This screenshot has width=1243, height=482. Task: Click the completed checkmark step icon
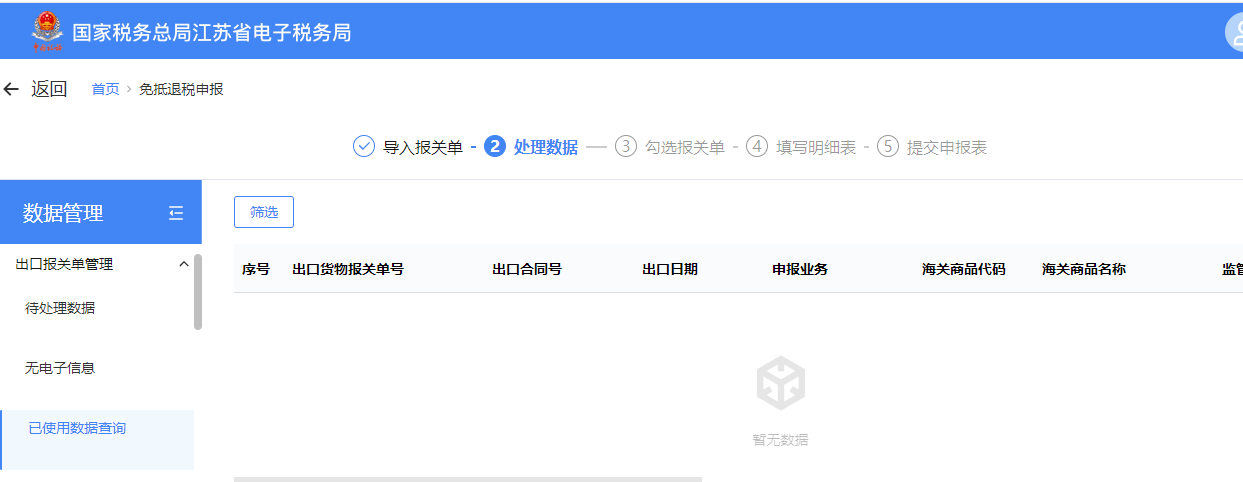(364, 147)
